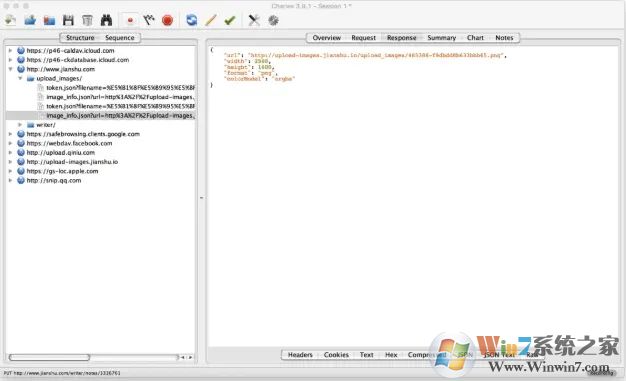
Task: Switch to the Sequence view
Action: (120, 38)
